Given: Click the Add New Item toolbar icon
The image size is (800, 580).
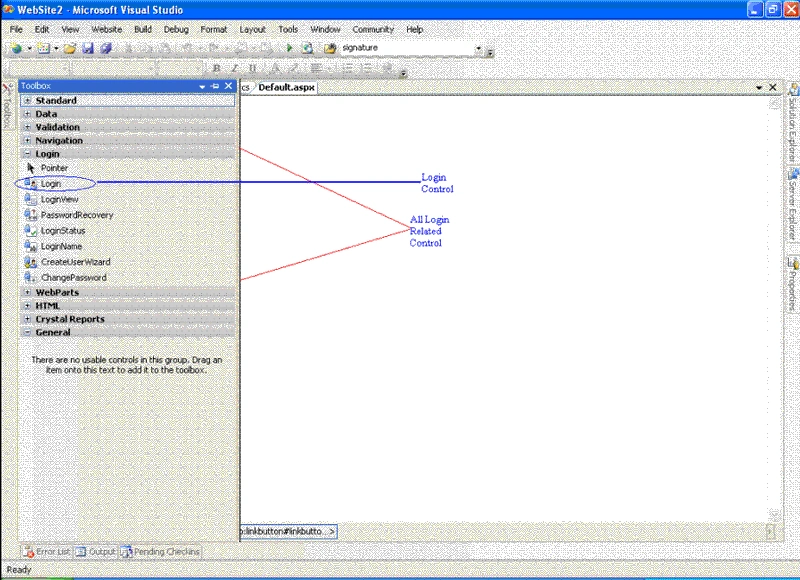Looking at the screenshot, I should (x=43, y=48).
